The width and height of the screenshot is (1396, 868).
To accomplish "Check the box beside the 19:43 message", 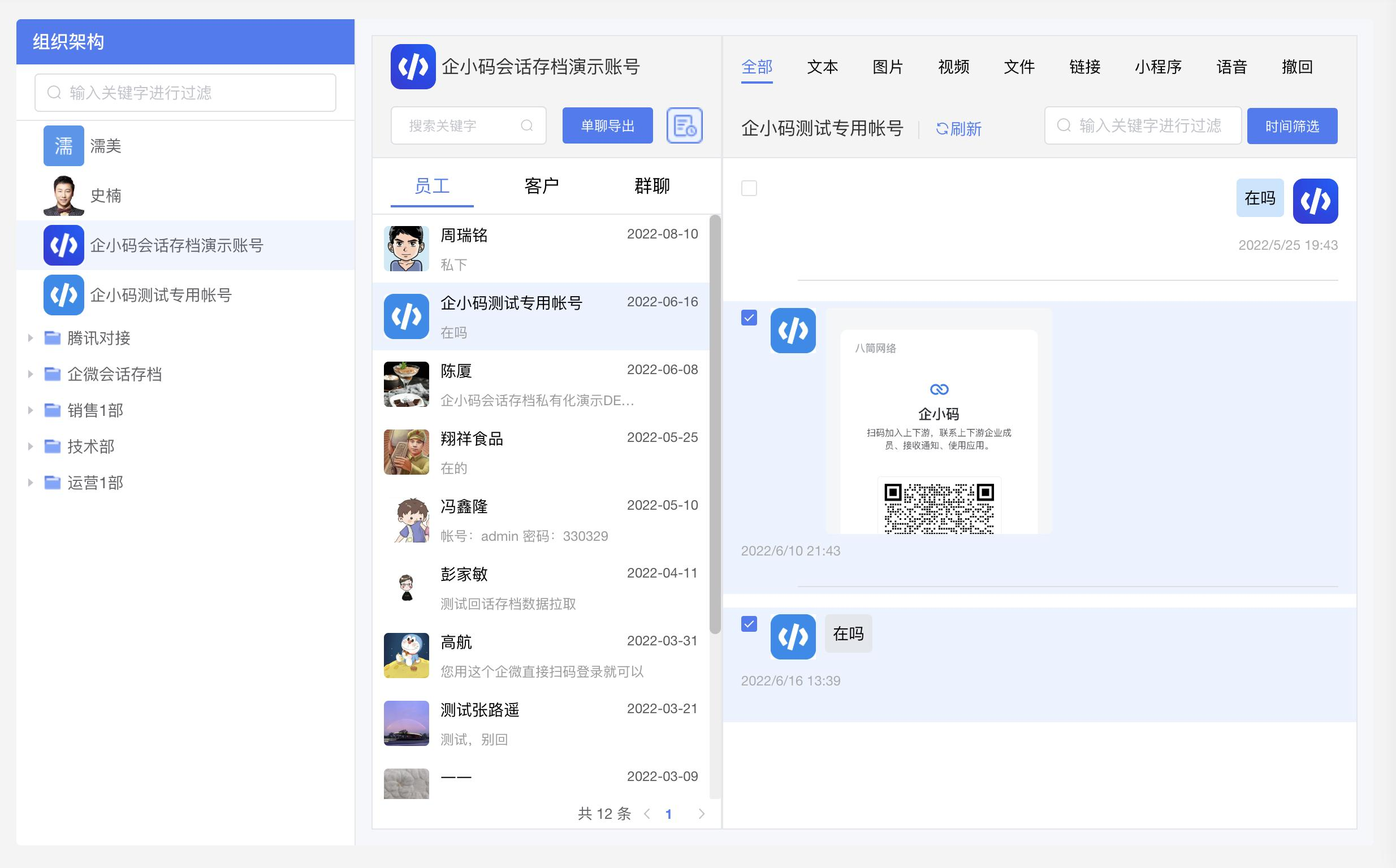I will click(749, 188).
